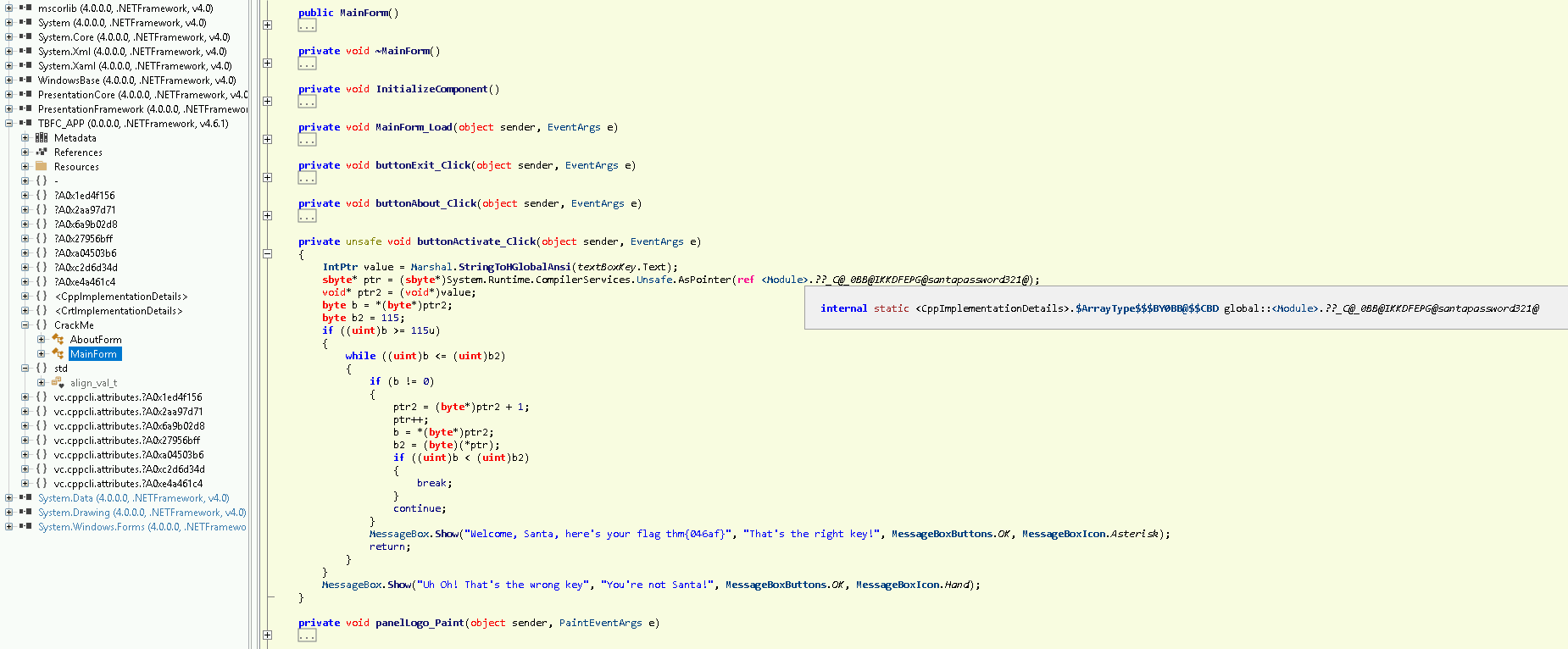Expand the System.Xml assembly node
Screen dimensions: 1568x649
(8, 52)
